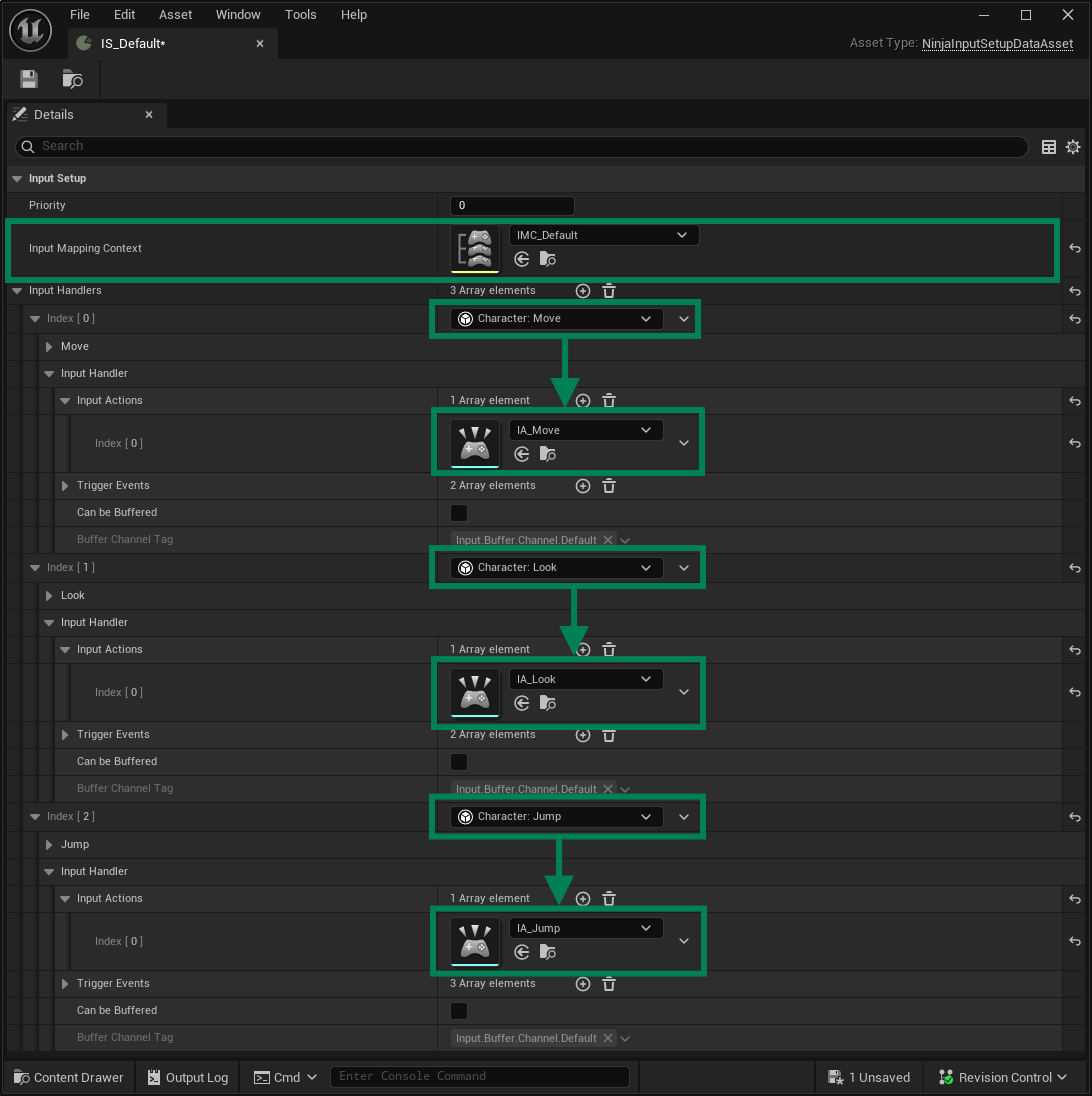Delete elements of IA_Look Input Actions array
Screen dimensions: 1092x1096
click(x=609, y=649)
